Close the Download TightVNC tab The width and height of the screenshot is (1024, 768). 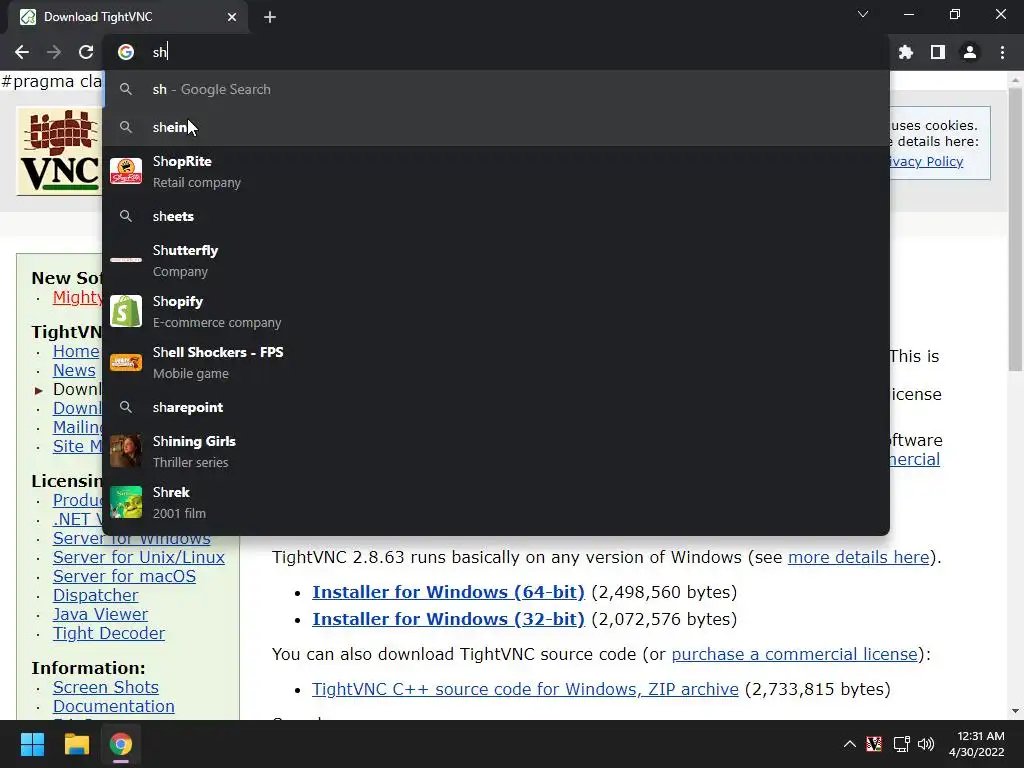click(x=232, y=17)
